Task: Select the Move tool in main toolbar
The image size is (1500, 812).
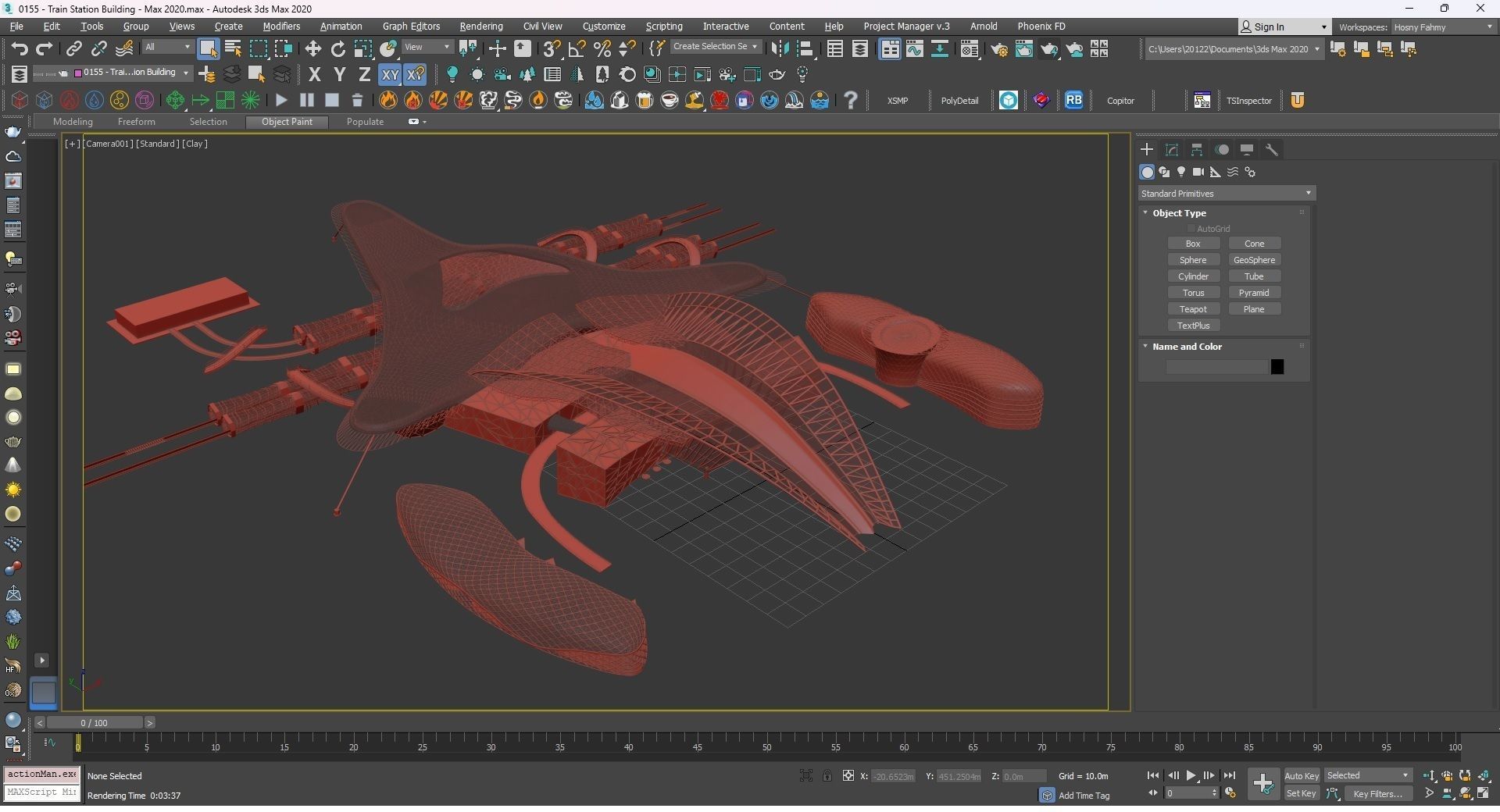Action: coord(313,49)
